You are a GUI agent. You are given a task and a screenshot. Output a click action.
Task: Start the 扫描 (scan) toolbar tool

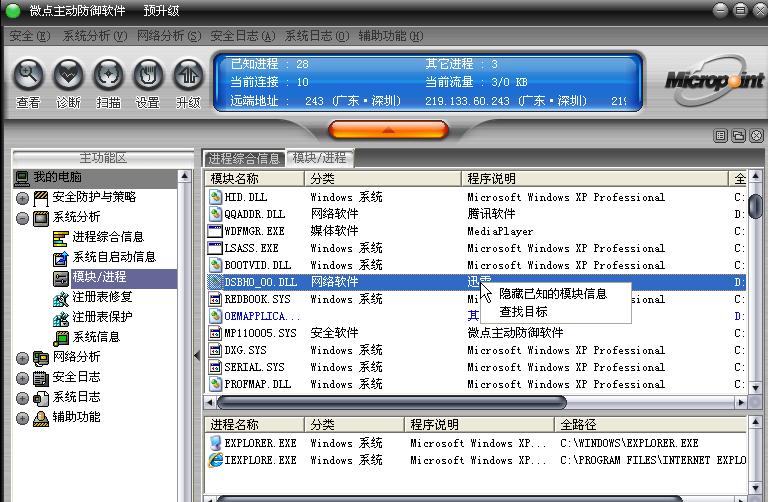[x=108, y=83]
